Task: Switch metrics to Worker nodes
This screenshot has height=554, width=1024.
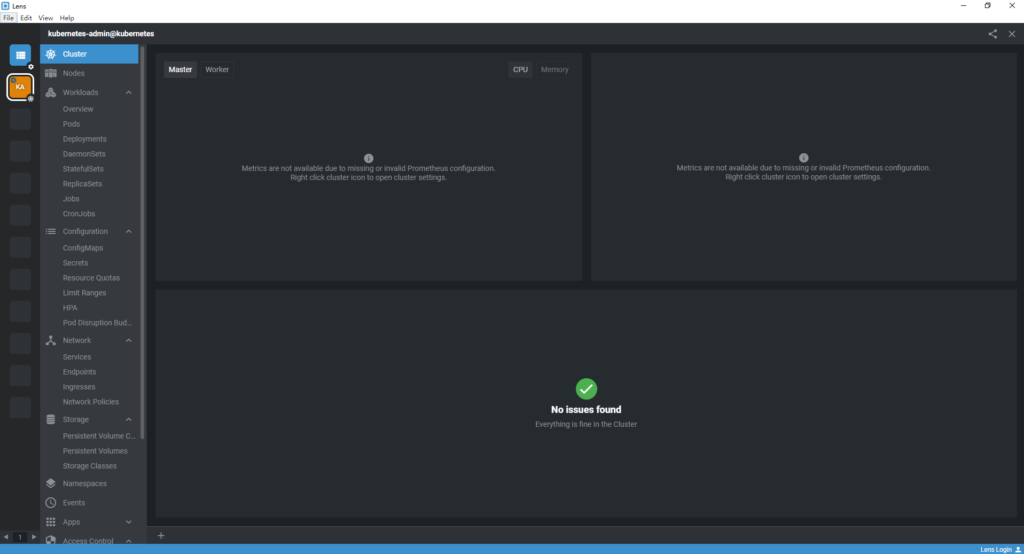Action: tap(217, 69)
